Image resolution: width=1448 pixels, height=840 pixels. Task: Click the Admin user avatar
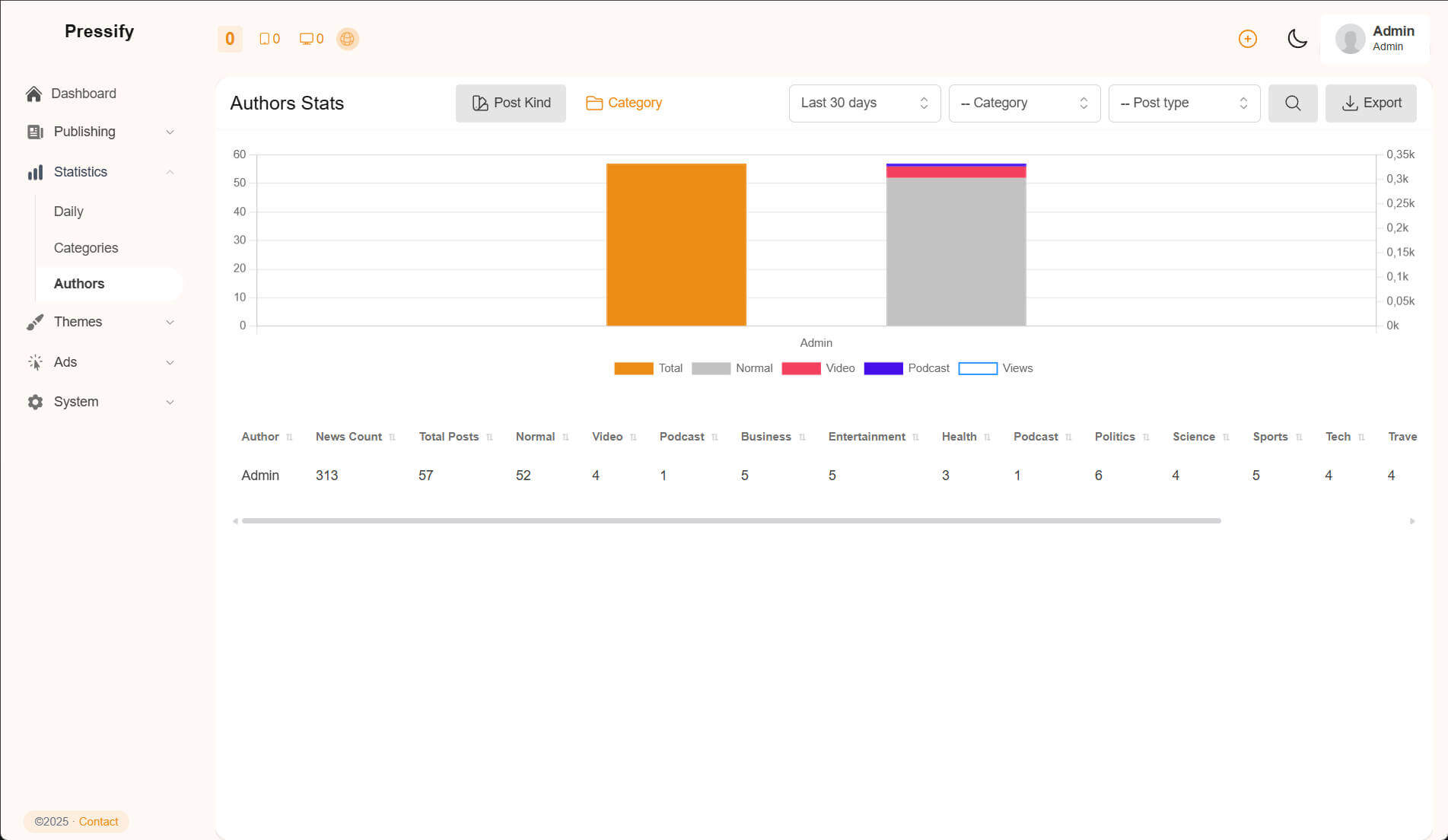[x=1350, y=39]
